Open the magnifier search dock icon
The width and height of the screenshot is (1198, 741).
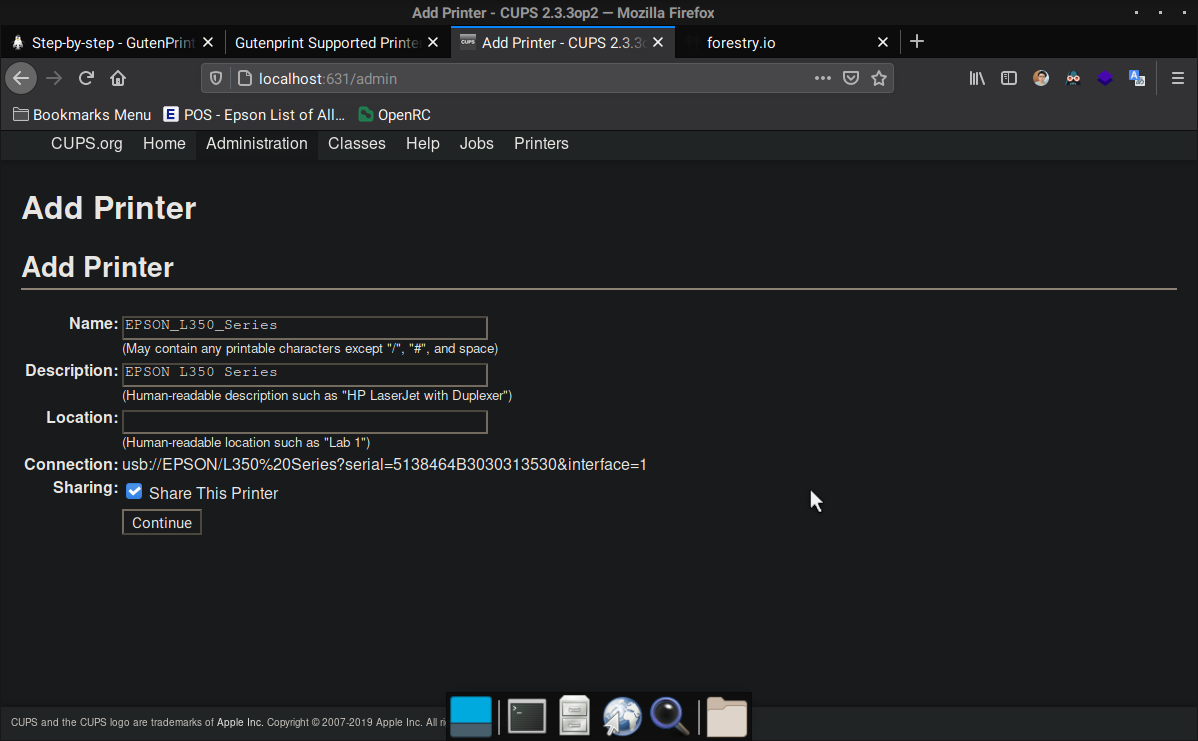coord(669,717)
